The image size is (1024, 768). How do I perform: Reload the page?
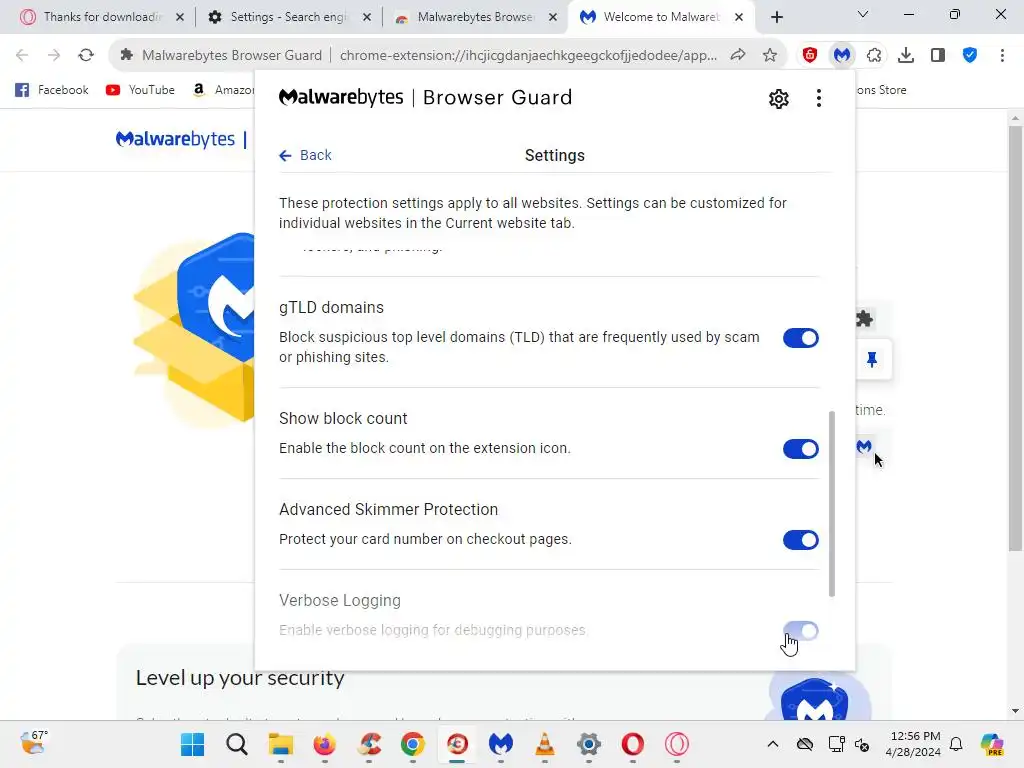86,56
